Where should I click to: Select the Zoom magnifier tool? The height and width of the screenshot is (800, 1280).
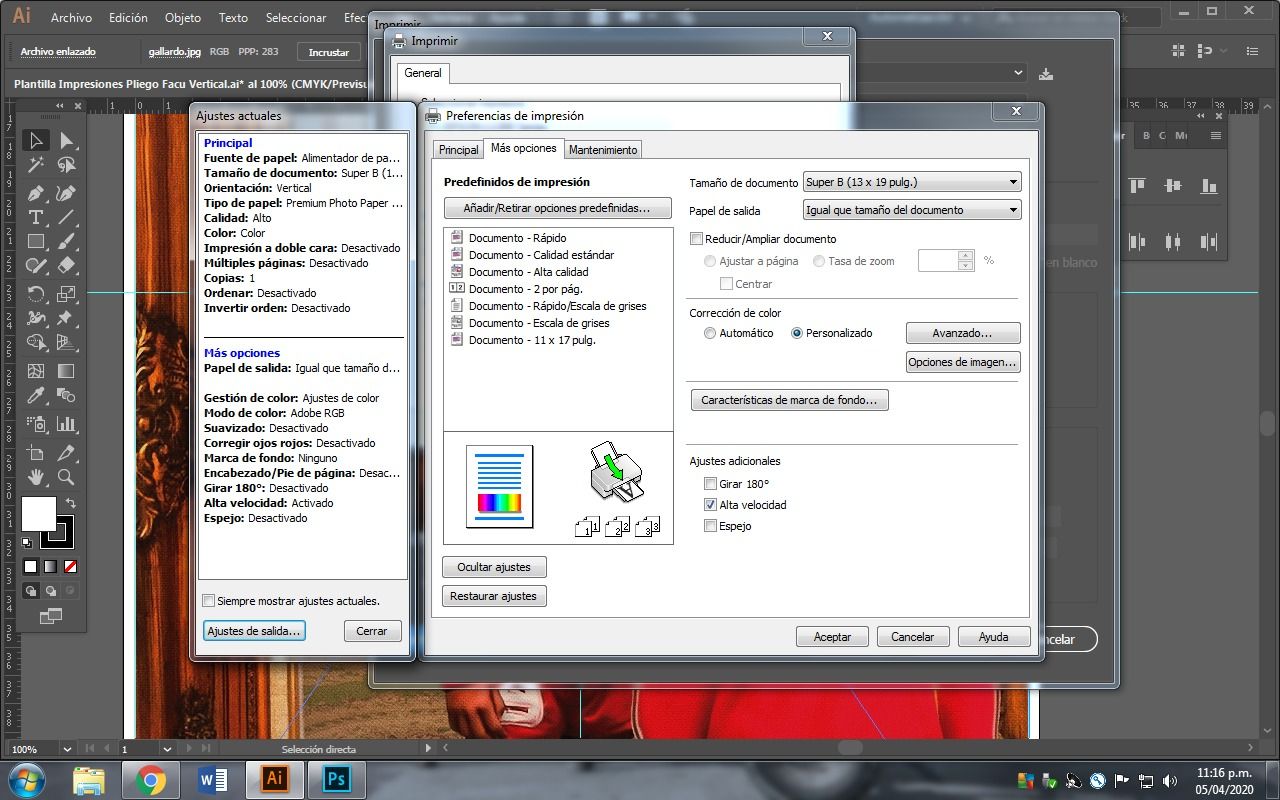(x=66, y=477)
